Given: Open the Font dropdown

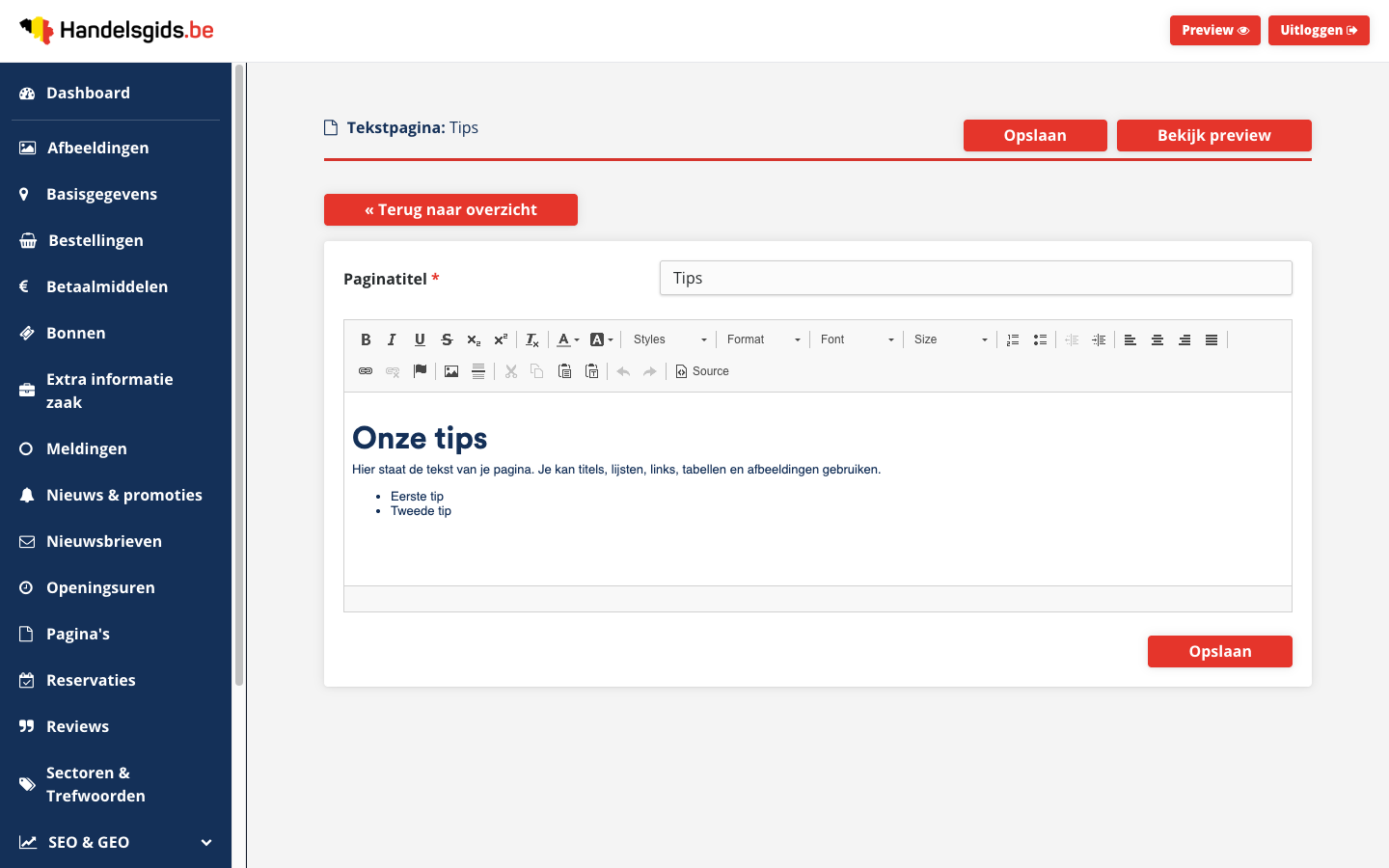Looking at the screenshot, I should point(857,339).
